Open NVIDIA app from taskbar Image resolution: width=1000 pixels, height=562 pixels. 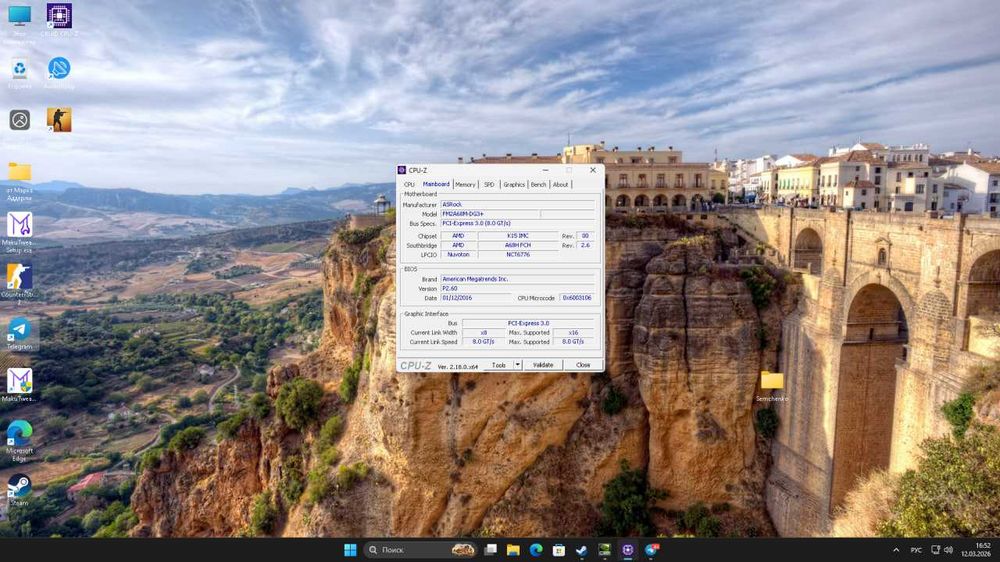(605, 550)
